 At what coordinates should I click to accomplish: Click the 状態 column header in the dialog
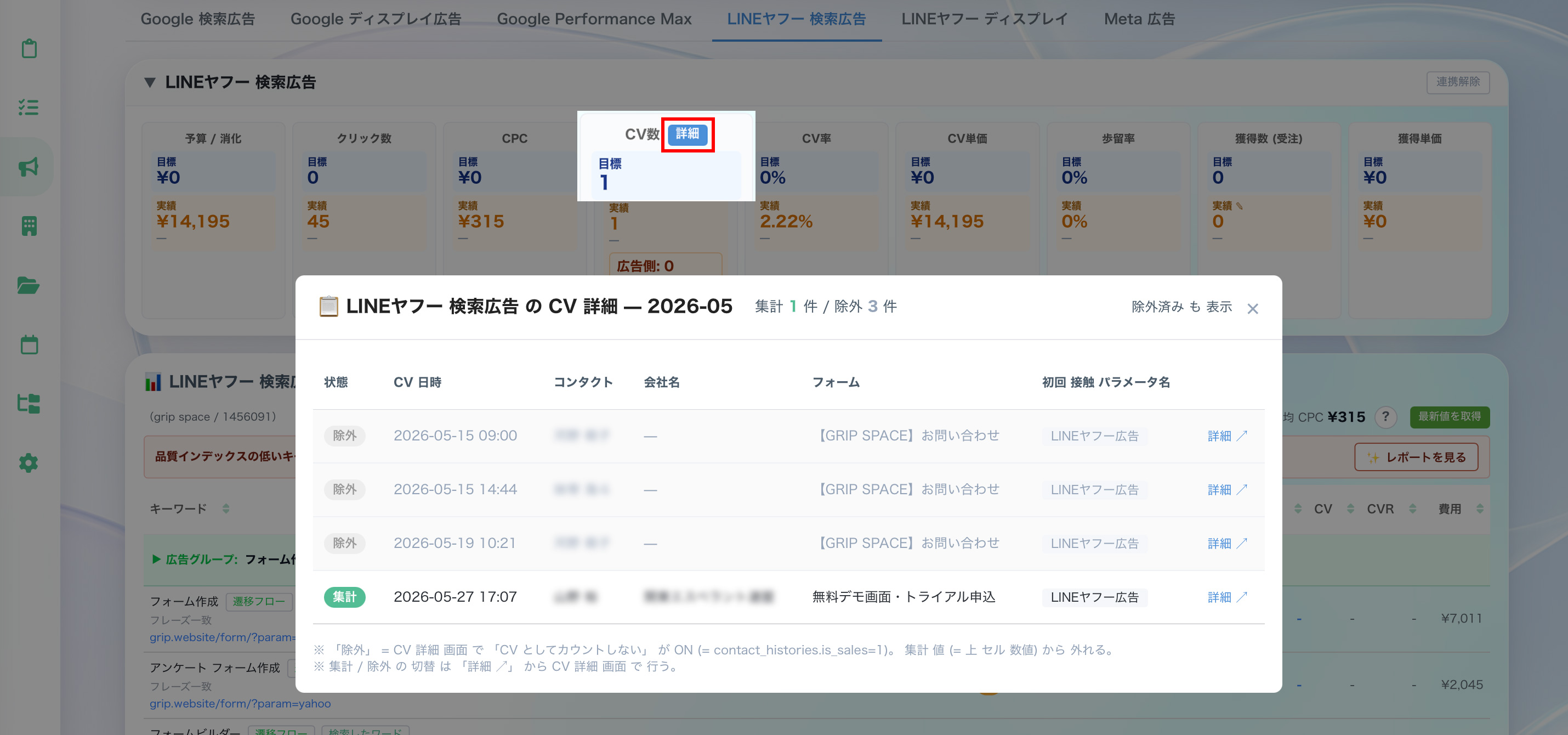(336, 382)
